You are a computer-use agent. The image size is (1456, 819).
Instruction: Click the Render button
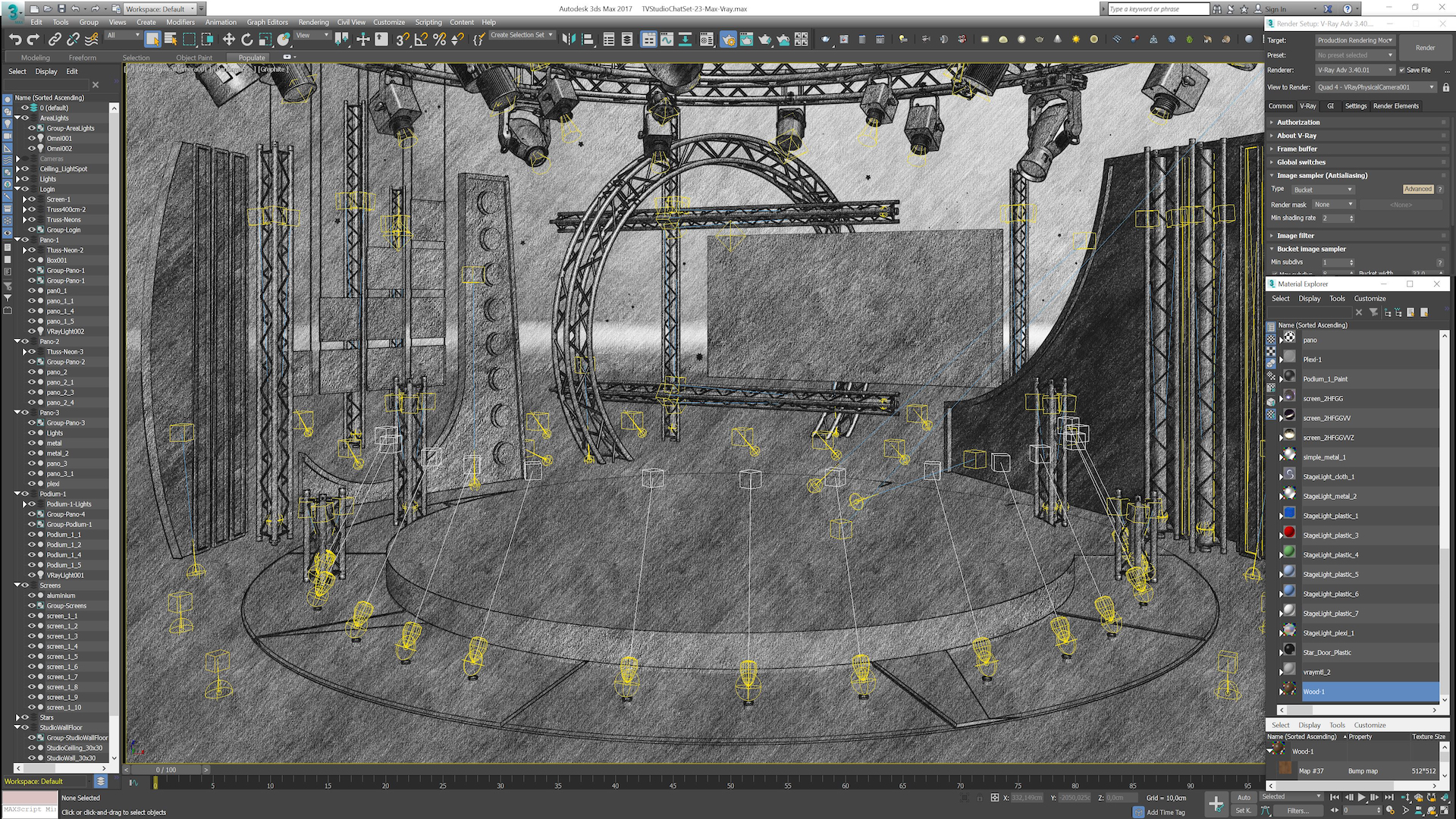pyautogui.click(x=1425, y=48)
